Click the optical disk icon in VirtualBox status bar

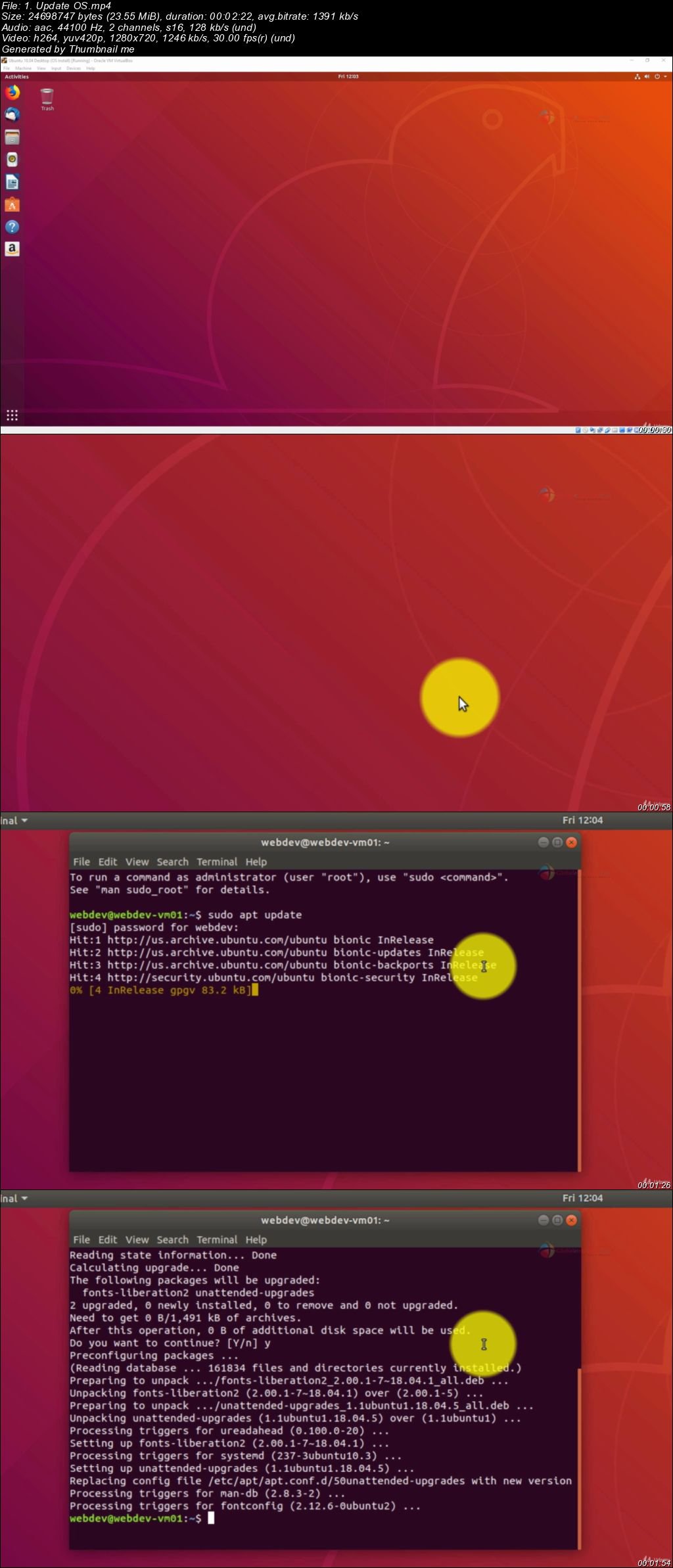tap(585, 430)
